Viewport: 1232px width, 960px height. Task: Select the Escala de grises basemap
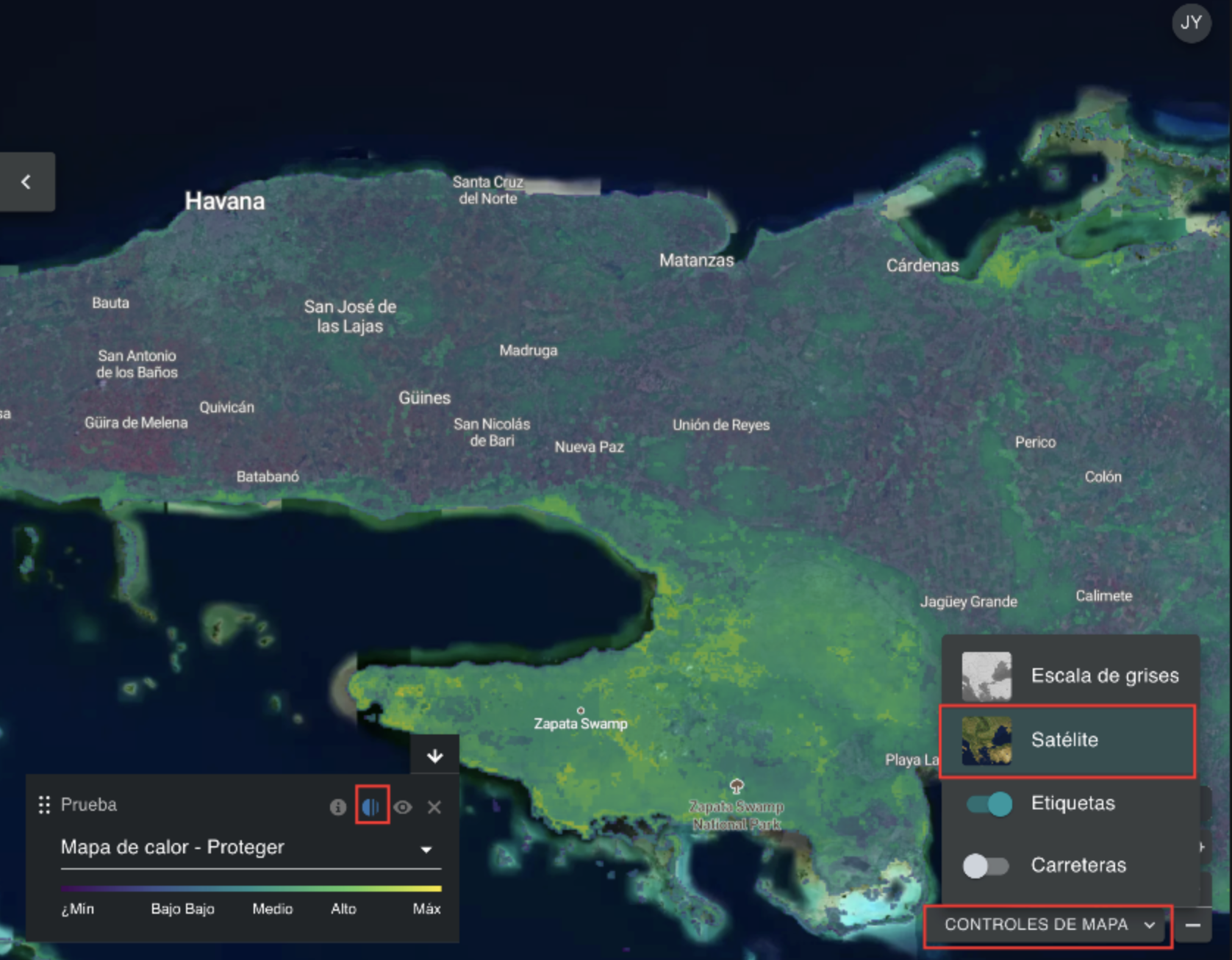1070,676
